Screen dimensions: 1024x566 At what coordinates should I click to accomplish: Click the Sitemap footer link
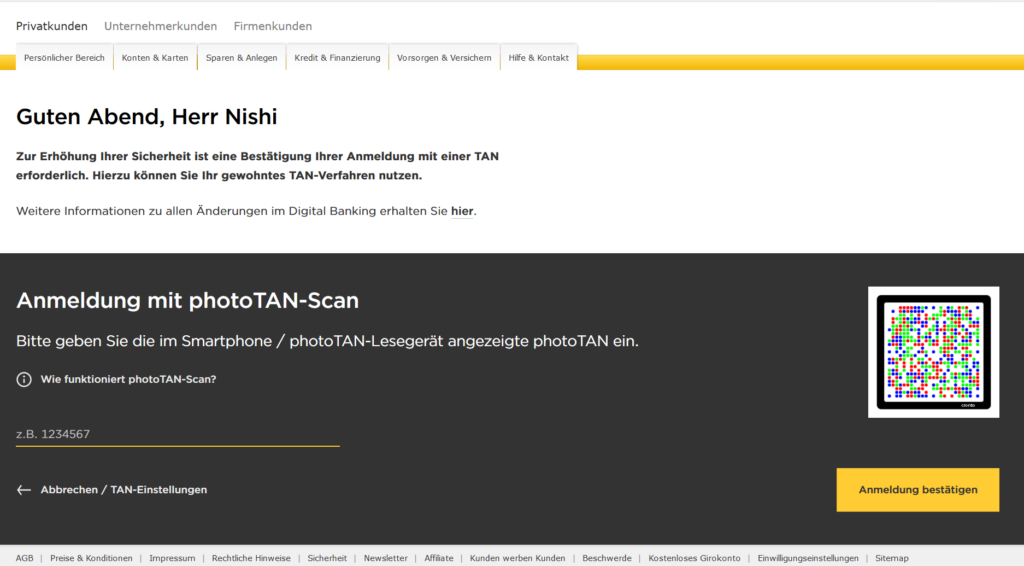click(x=892, y=558)
